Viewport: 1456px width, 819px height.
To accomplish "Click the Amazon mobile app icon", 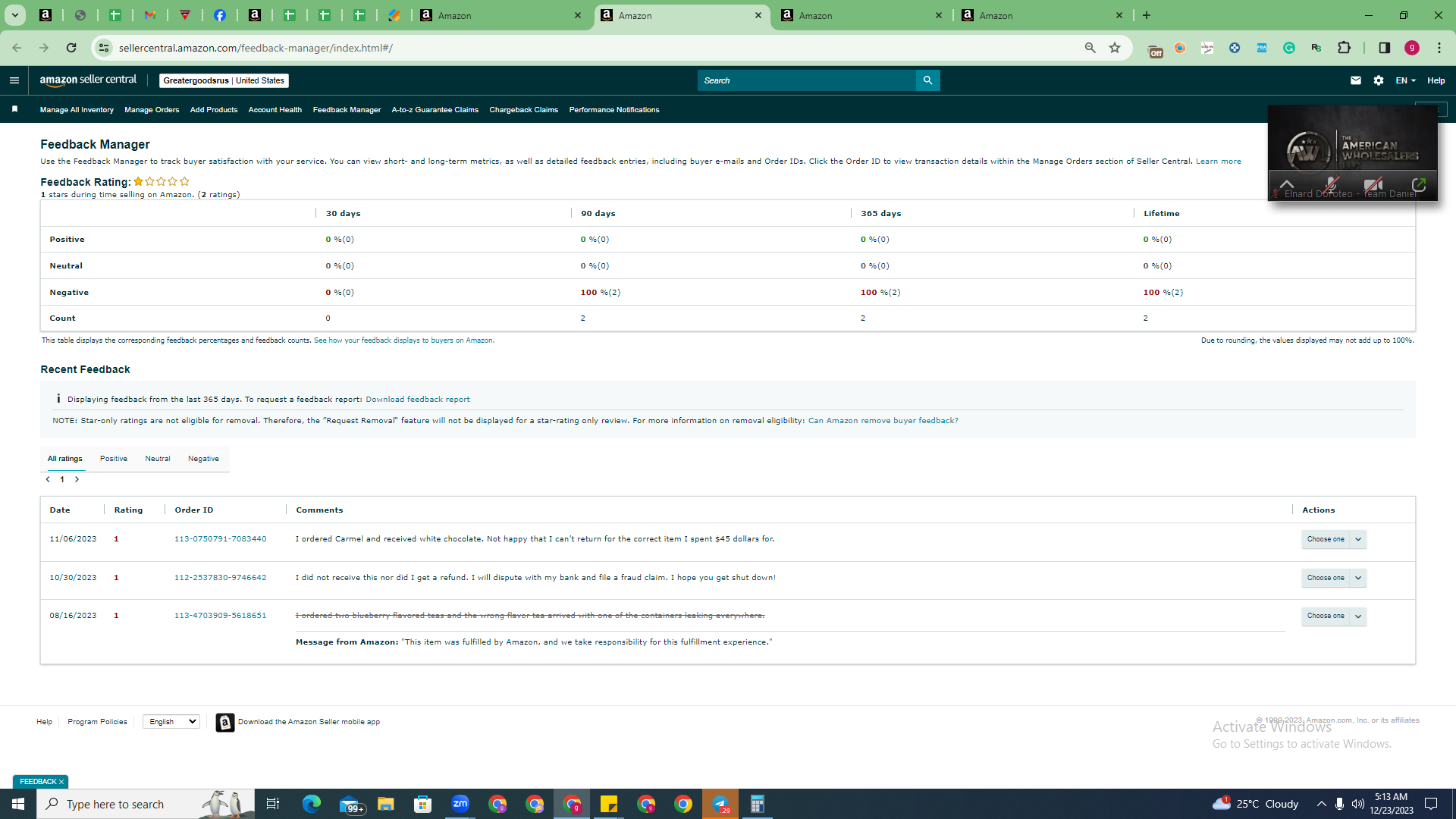I will 224,722.
